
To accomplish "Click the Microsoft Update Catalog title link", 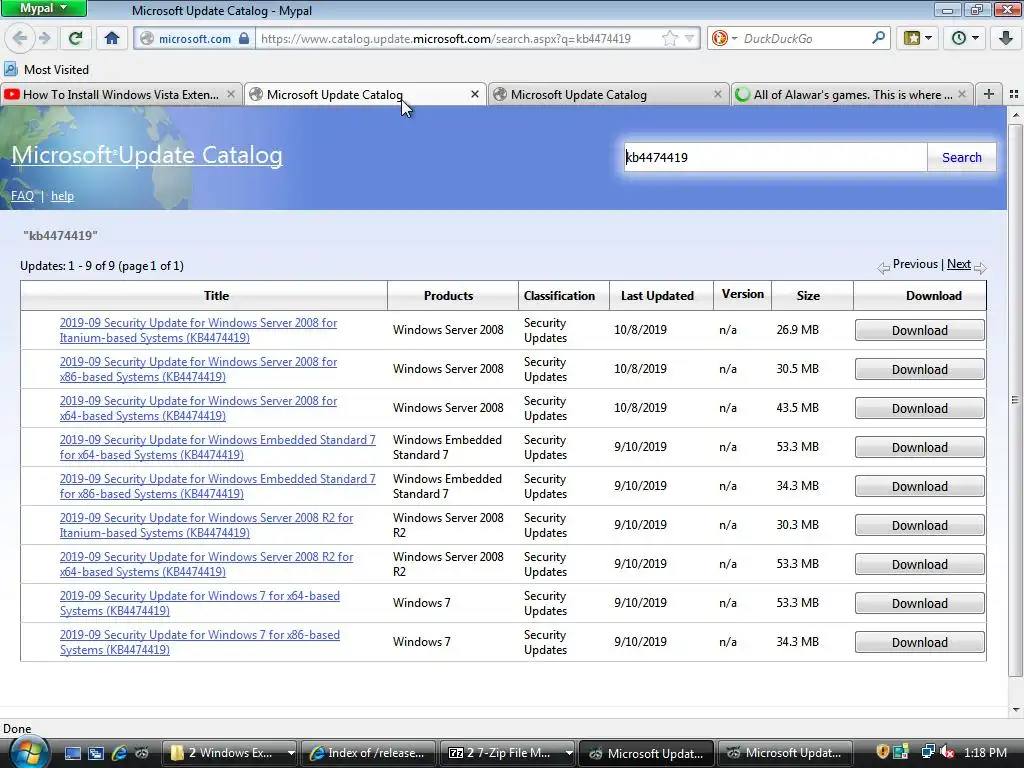I will click(x=147, y=155).
